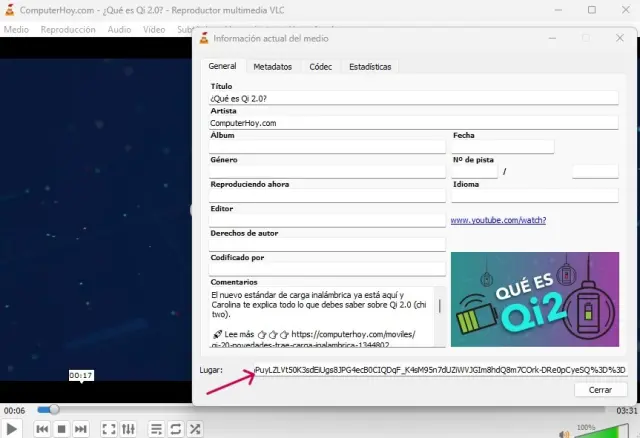The height and width of the screenshot is (438, 640).
Task: Click the Título text field
Action: (413, 98)
